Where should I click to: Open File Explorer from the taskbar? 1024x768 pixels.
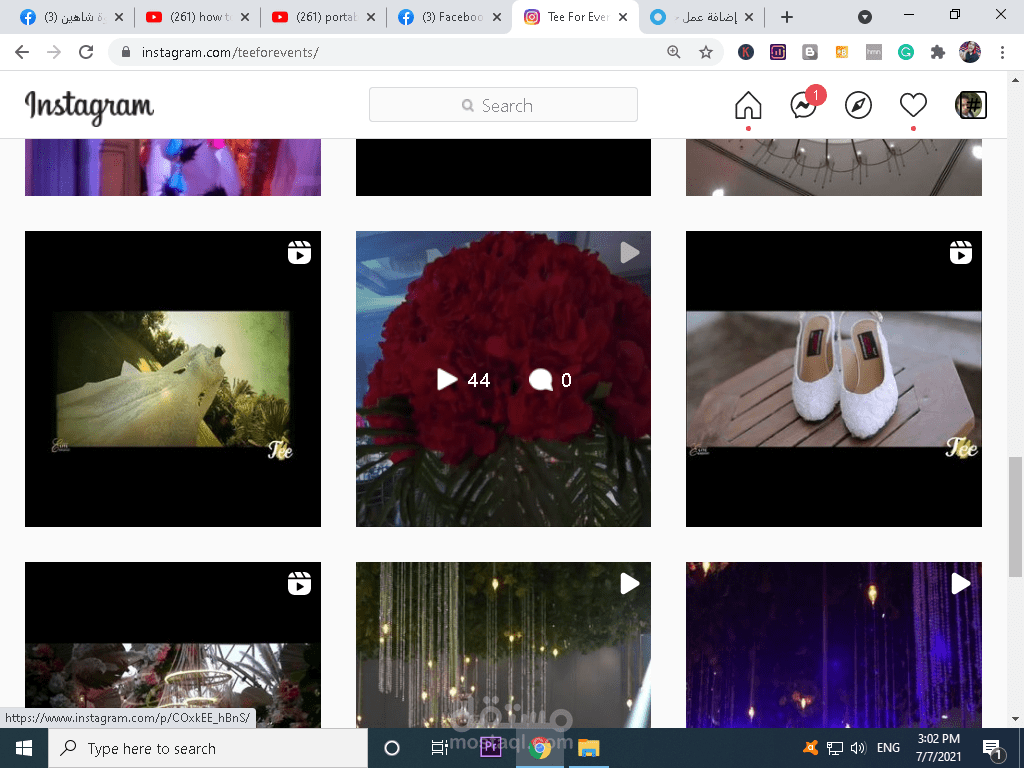click(589, 748)
